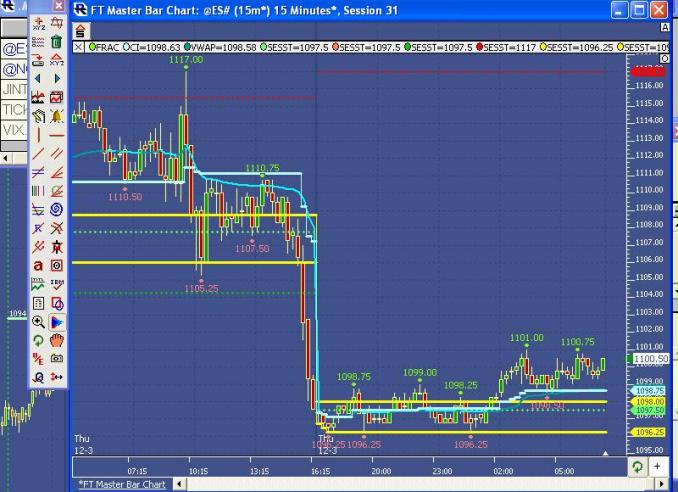Select the magnifying glass zoom tool
Image resolution: width=678 pixels, height=492 pixels.
38,322
